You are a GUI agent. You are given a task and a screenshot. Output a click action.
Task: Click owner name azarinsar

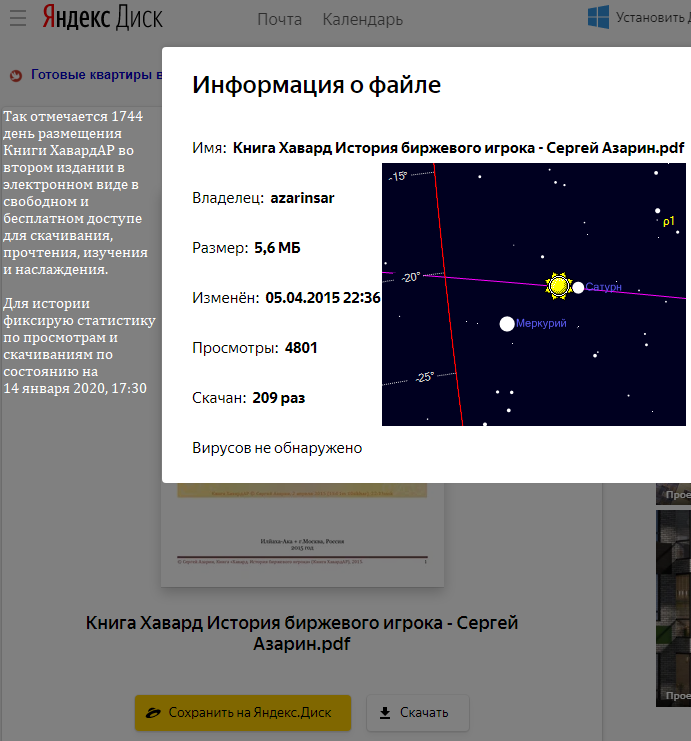pyautogui.click(x=302, y=198)
